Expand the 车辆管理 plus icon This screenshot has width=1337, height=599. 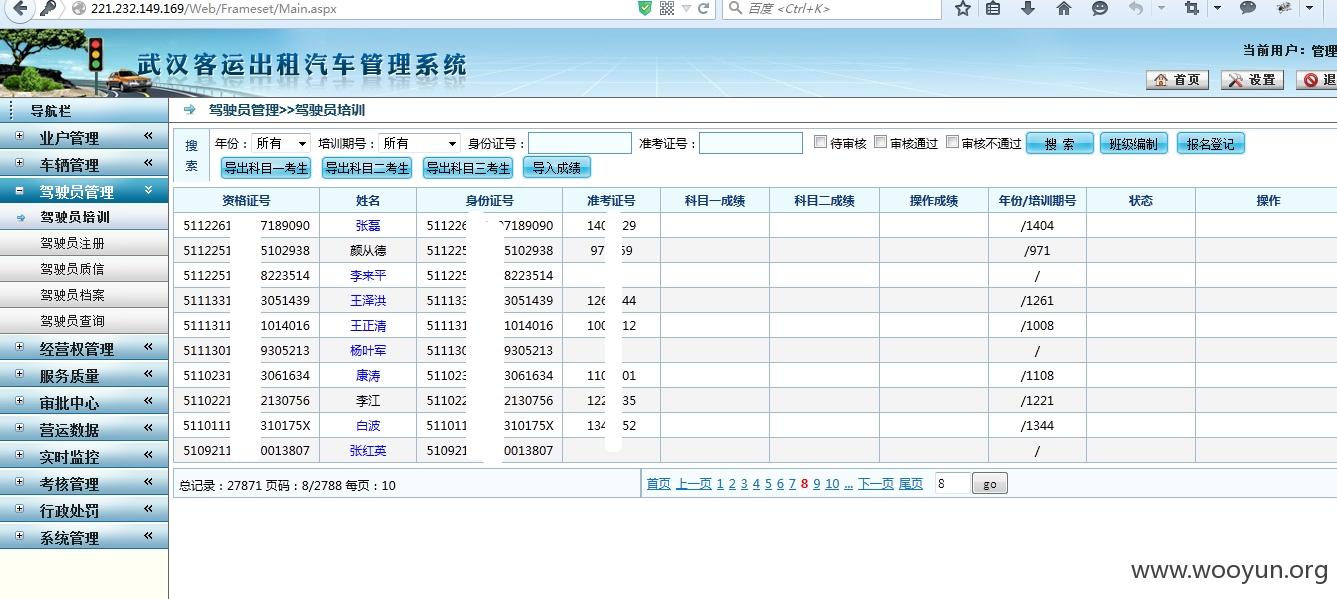(20, 163)
